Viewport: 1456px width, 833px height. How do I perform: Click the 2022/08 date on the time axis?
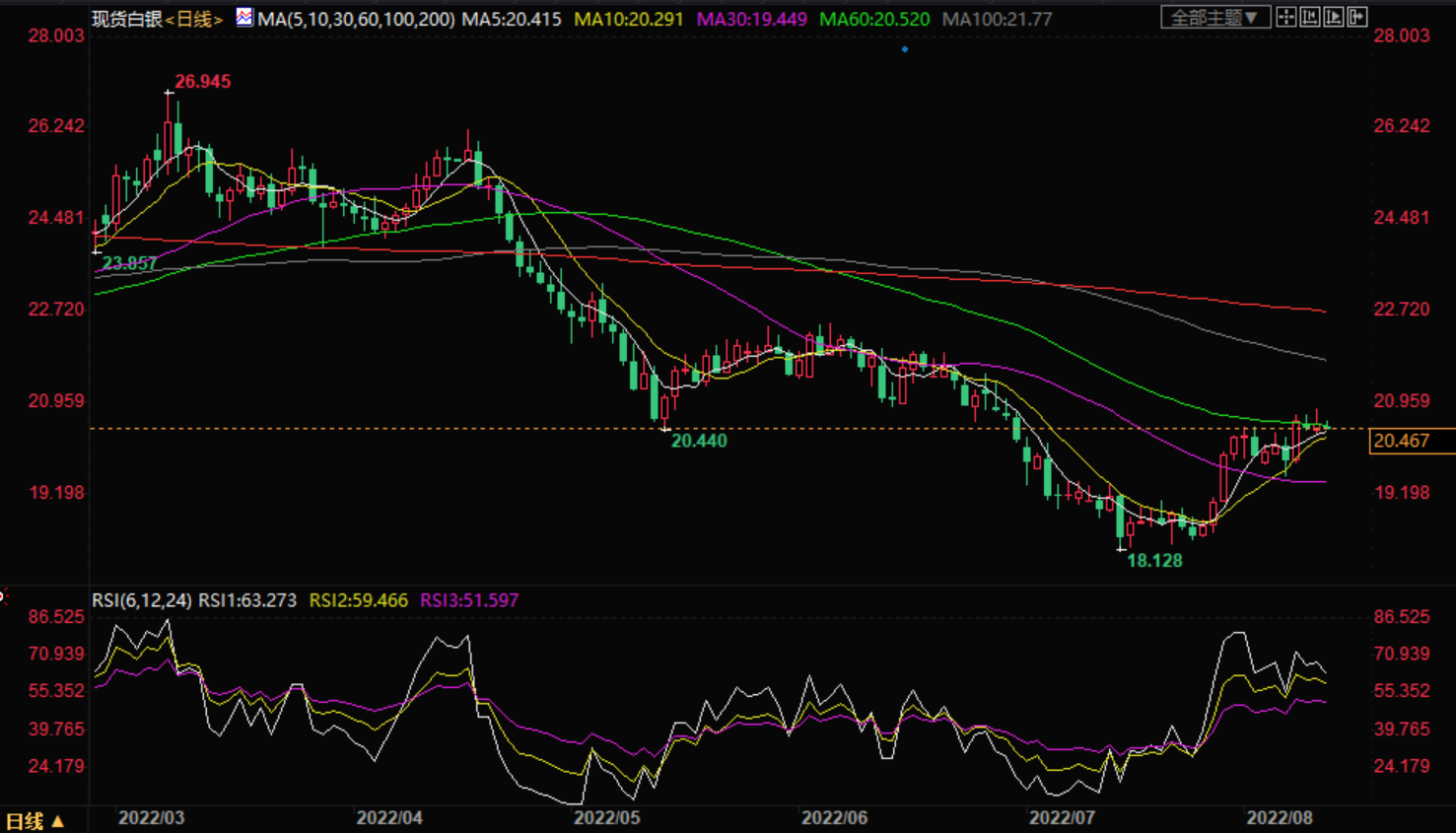click(x=1279, y=817)
